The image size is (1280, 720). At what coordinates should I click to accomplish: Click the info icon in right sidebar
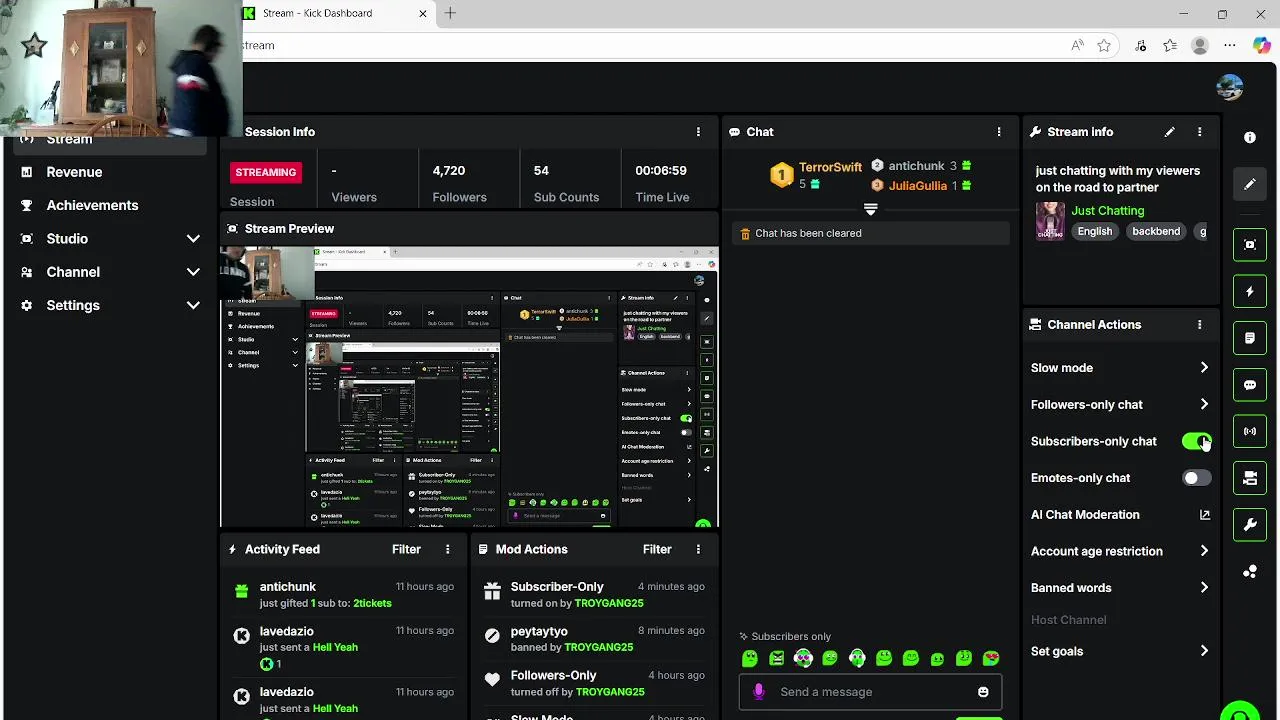[x=1250, y=138]
